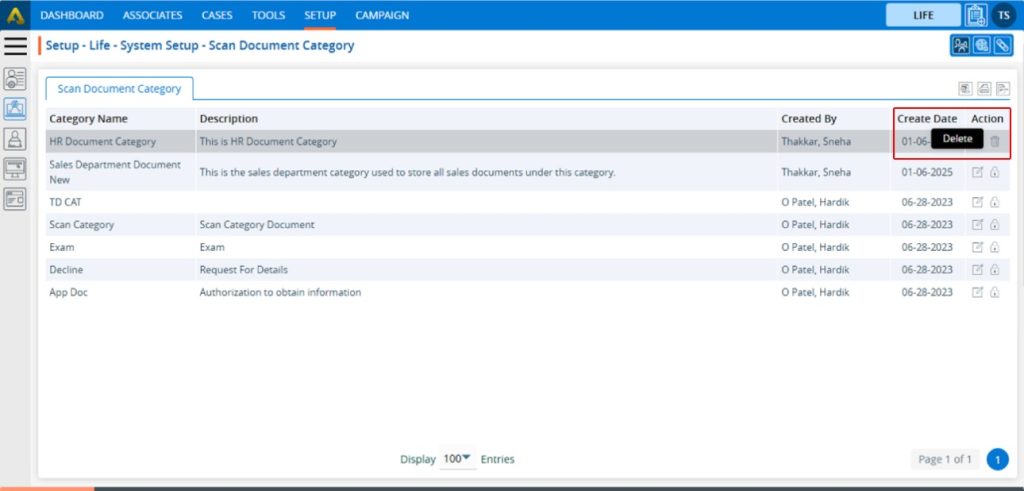Click the lock icon for Decline row

(x=994, y=270)
